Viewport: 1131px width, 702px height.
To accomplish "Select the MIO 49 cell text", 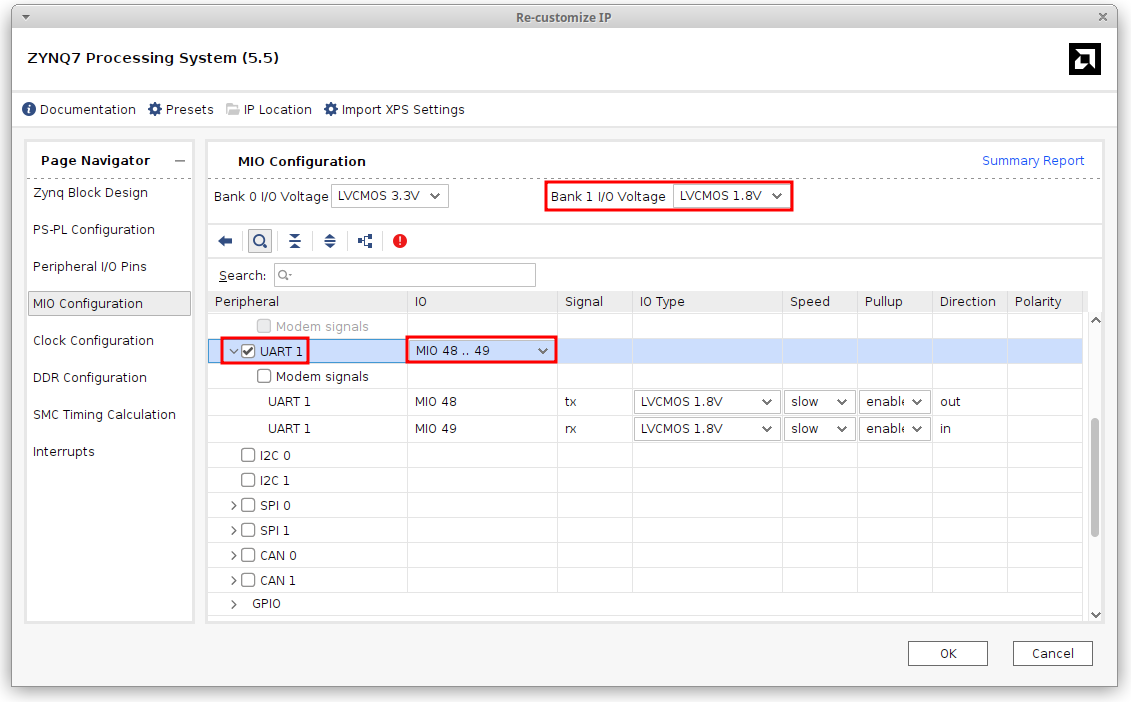I will pos(436,429).
